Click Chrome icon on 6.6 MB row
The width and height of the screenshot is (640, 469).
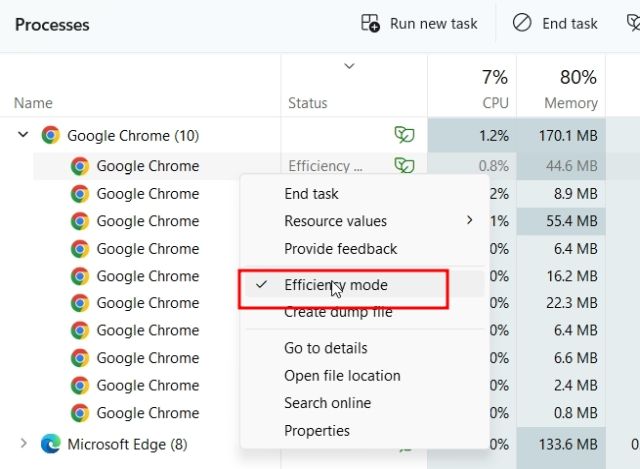click(80, 358)
